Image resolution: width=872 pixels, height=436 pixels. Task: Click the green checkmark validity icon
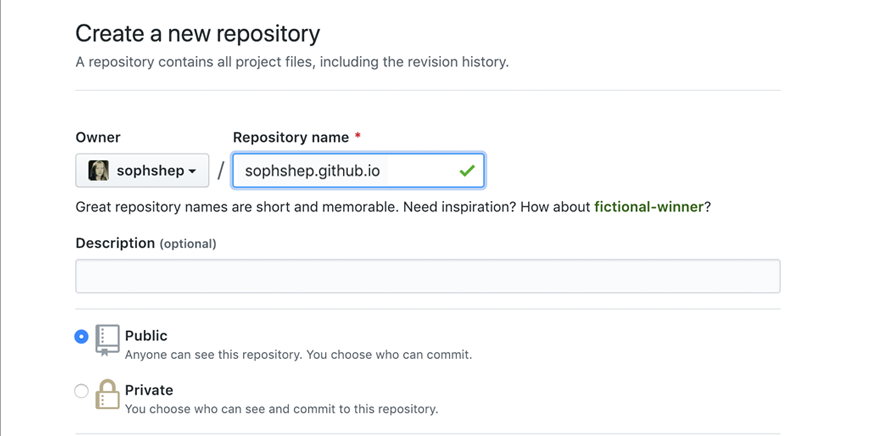(467, 171)
